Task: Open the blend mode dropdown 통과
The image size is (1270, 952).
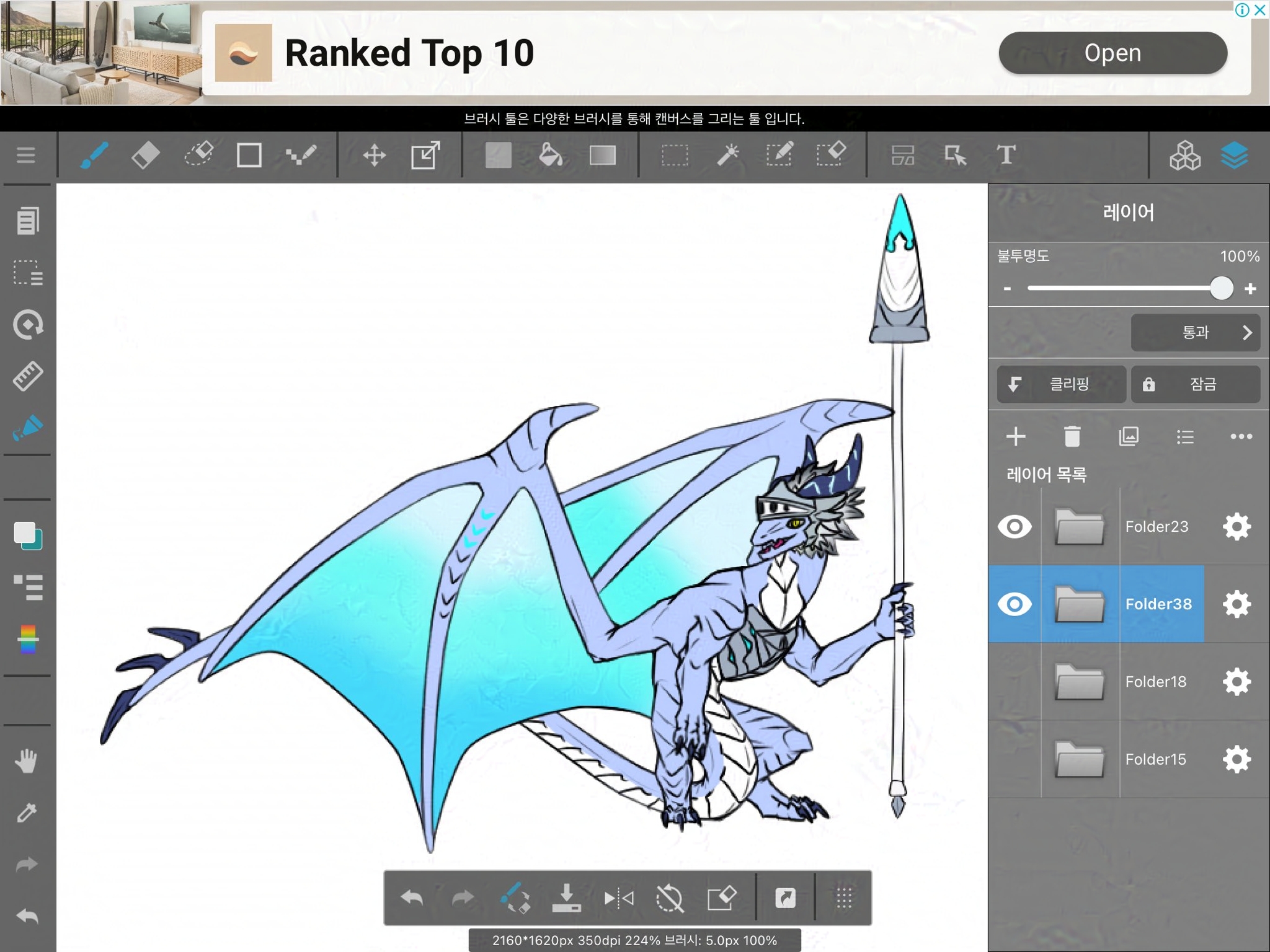Action: (1195, 333)
